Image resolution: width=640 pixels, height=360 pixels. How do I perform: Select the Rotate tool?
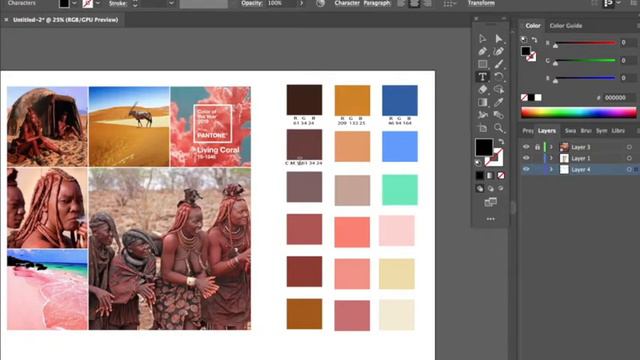pyautogui.click(x=499, y=77)
